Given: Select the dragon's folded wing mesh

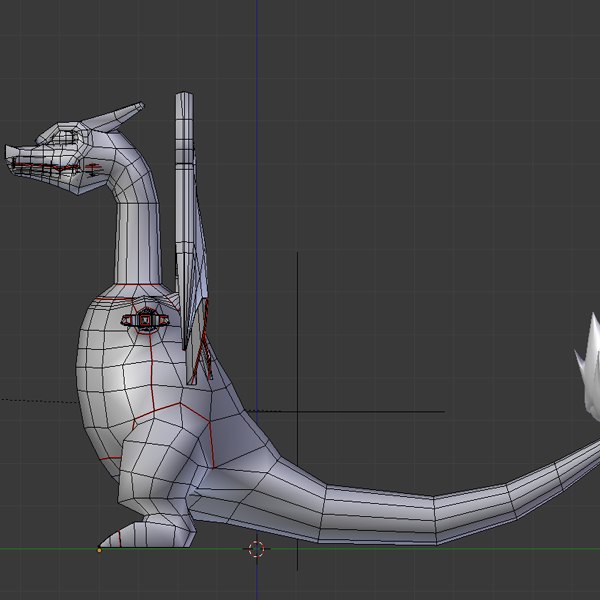Looking at the screenshot, I should 191,237.
